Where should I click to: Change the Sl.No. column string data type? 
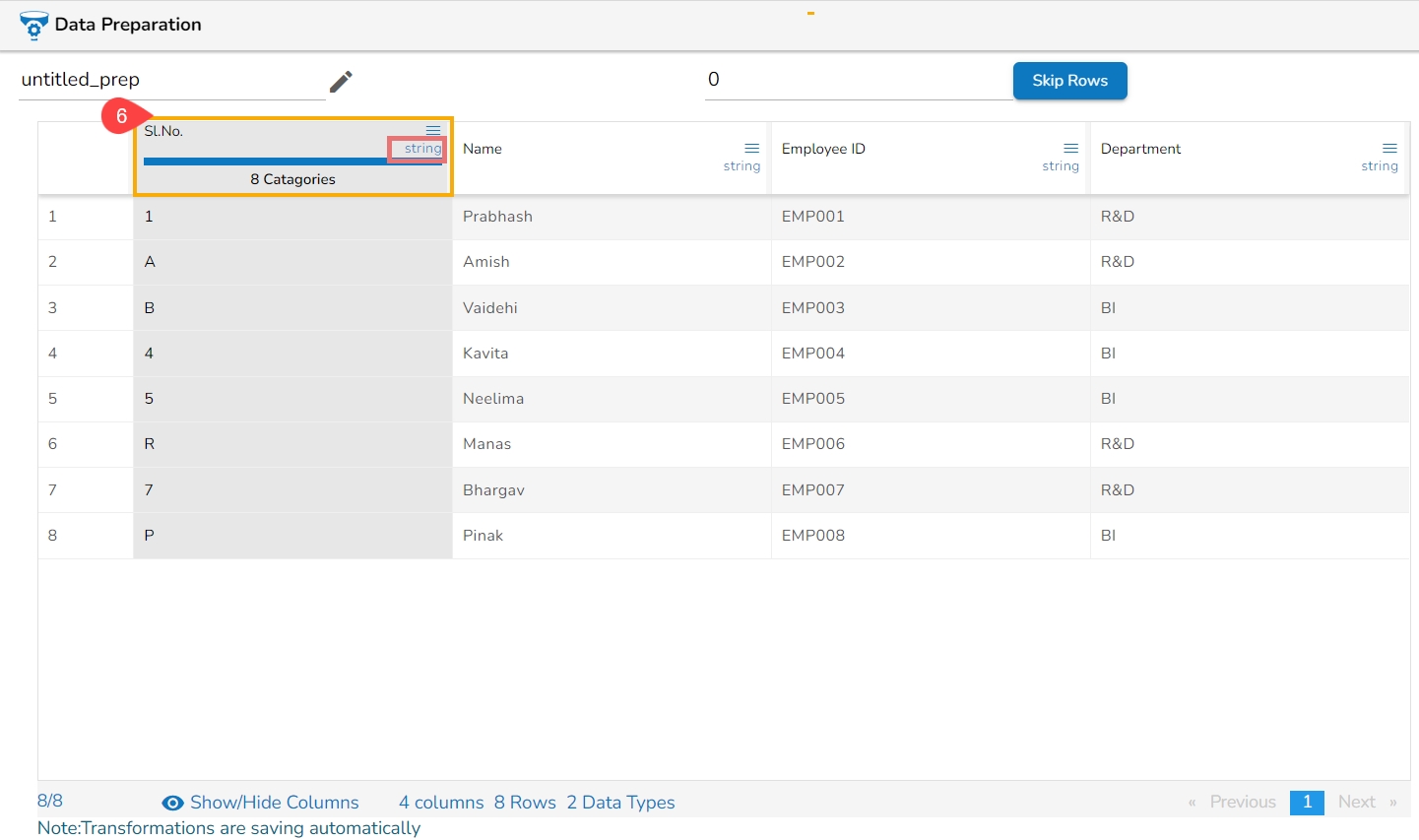pos(422,149)
